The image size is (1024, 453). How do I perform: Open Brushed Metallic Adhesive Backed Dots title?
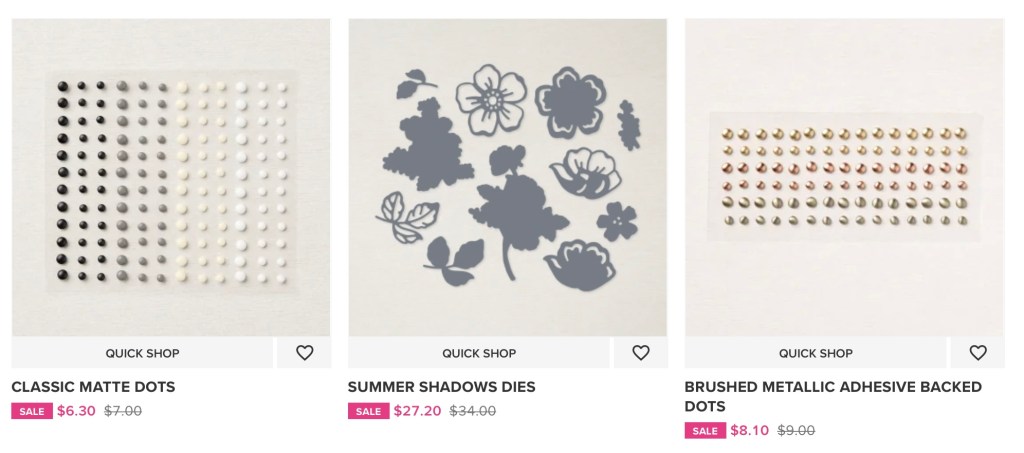tap(833, 387)
